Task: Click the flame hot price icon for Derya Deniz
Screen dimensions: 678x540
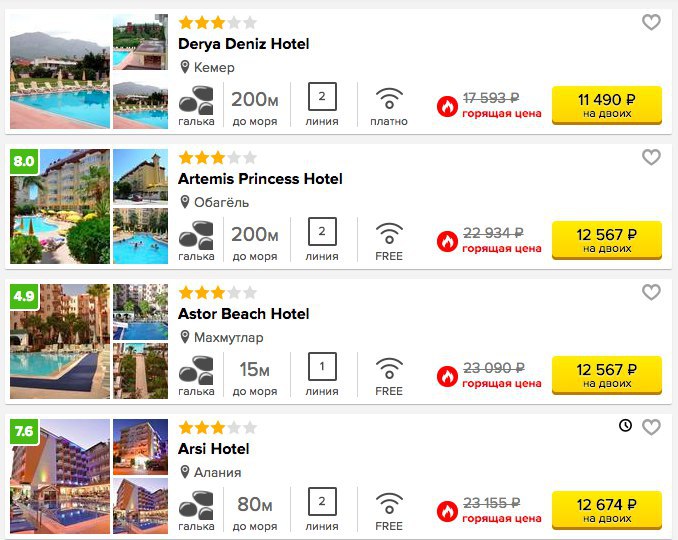Action: click(447, 106)
